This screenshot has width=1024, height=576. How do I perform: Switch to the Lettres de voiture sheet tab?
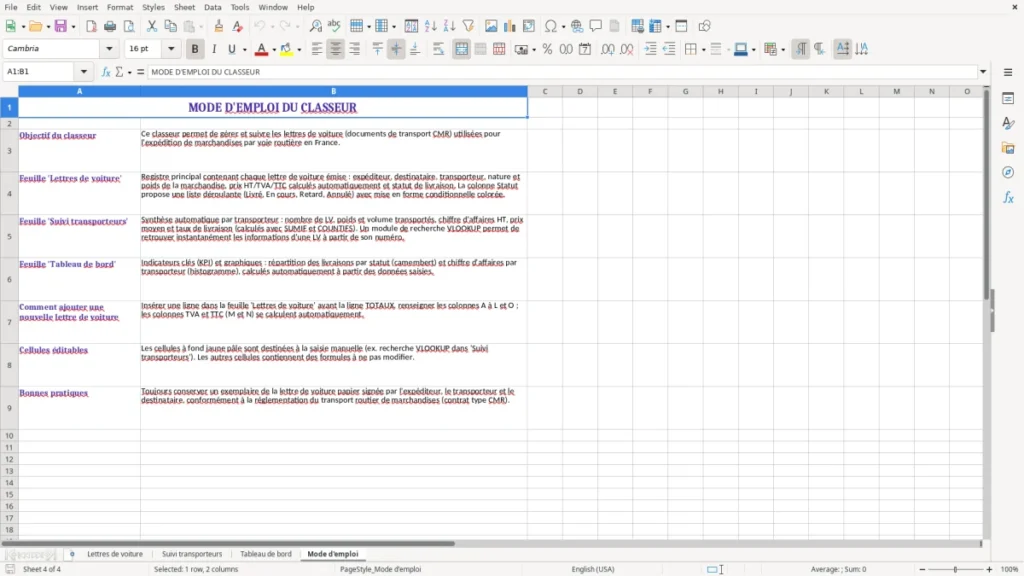115,554
